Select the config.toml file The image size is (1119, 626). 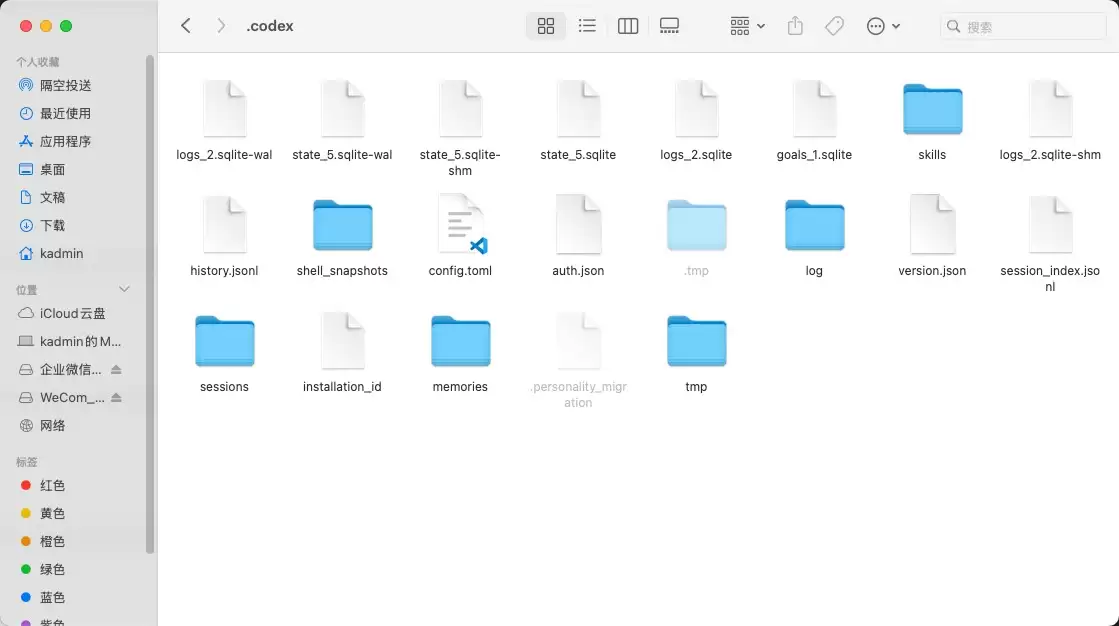coord(460,236)
